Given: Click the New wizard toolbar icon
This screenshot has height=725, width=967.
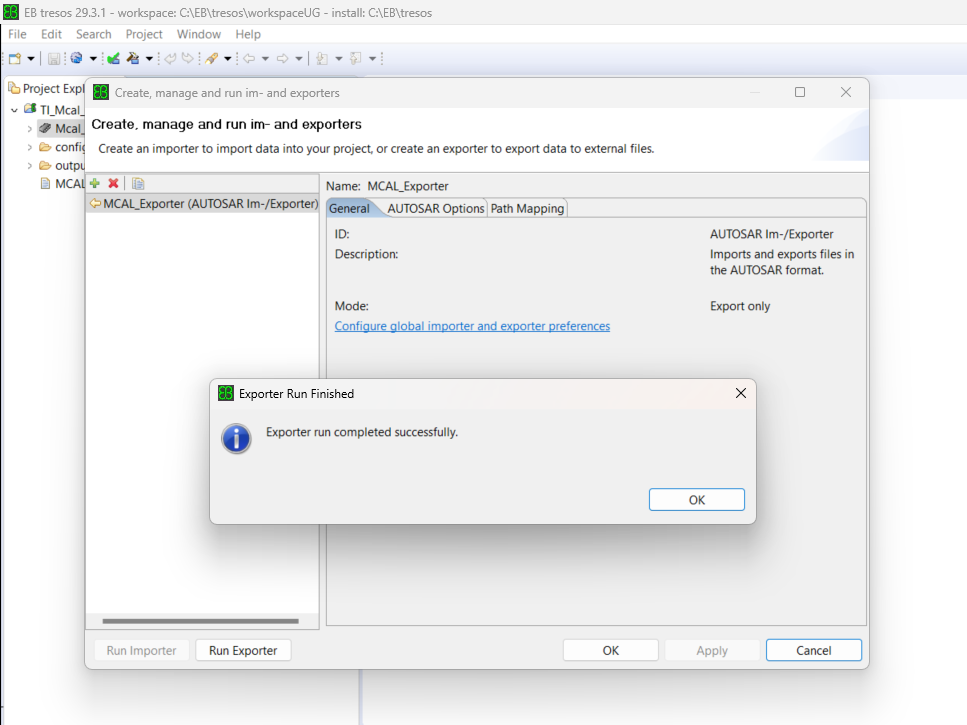Looking at the screenshot, I should [x=15, y=59].
